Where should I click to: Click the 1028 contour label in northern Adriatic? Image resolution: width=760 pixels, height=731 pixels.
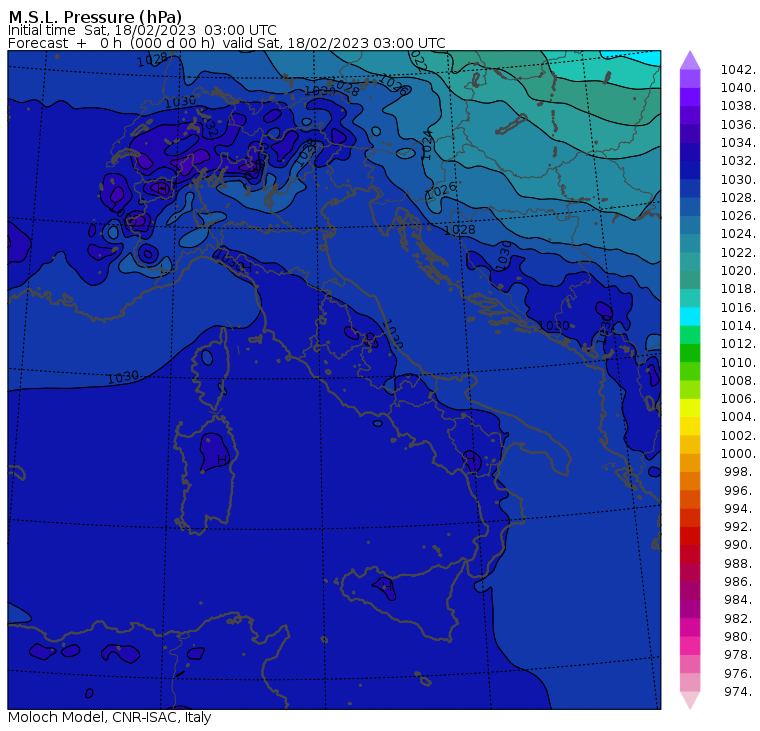coord(459,229)
